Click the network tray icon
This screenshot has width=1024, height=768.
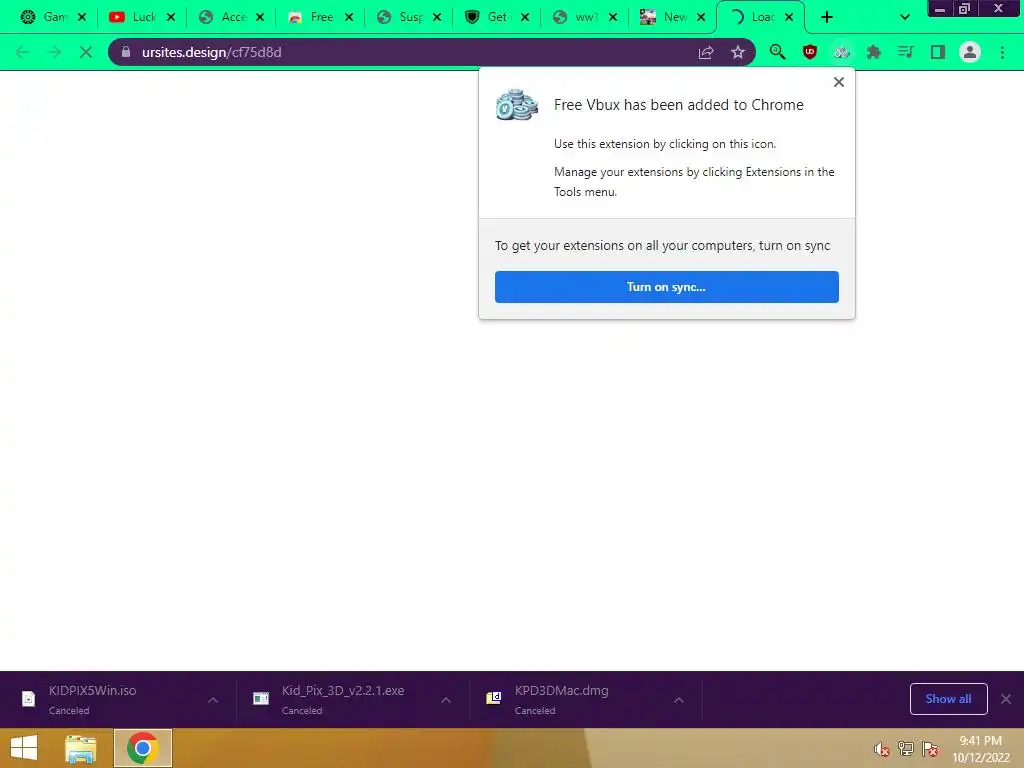tap(906, 749)
